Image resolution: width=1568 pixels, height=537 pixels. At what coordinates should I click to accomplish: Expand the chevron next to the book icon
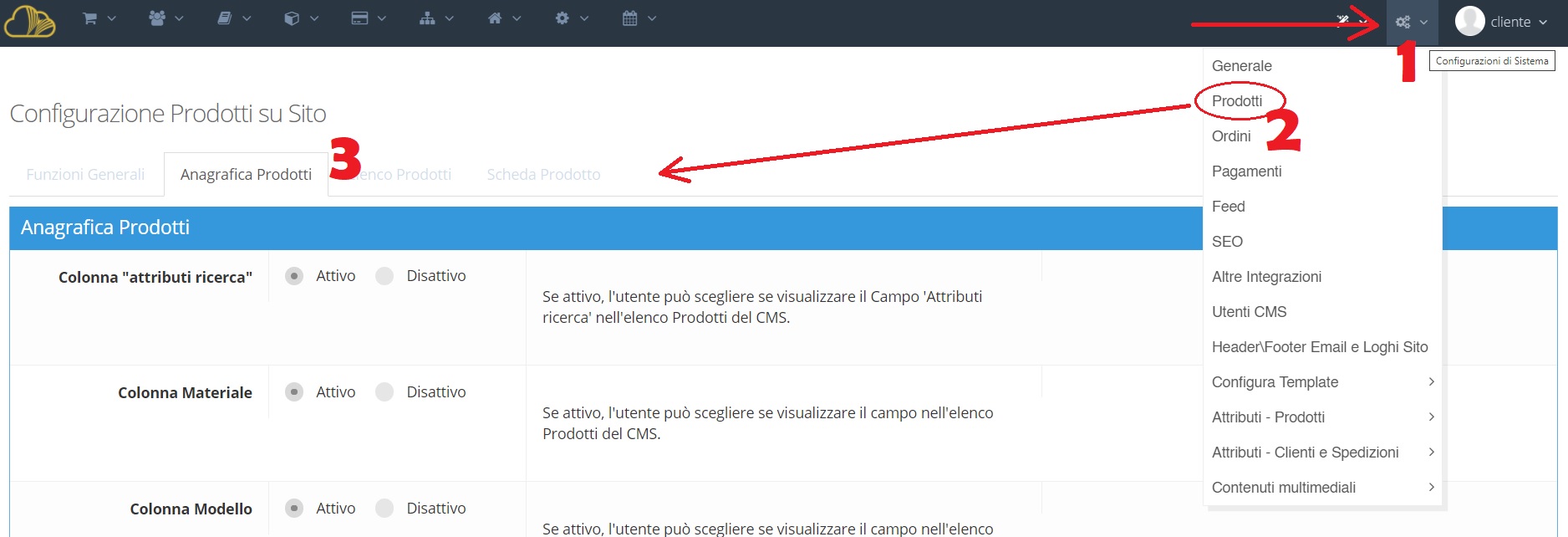(247, 18)
